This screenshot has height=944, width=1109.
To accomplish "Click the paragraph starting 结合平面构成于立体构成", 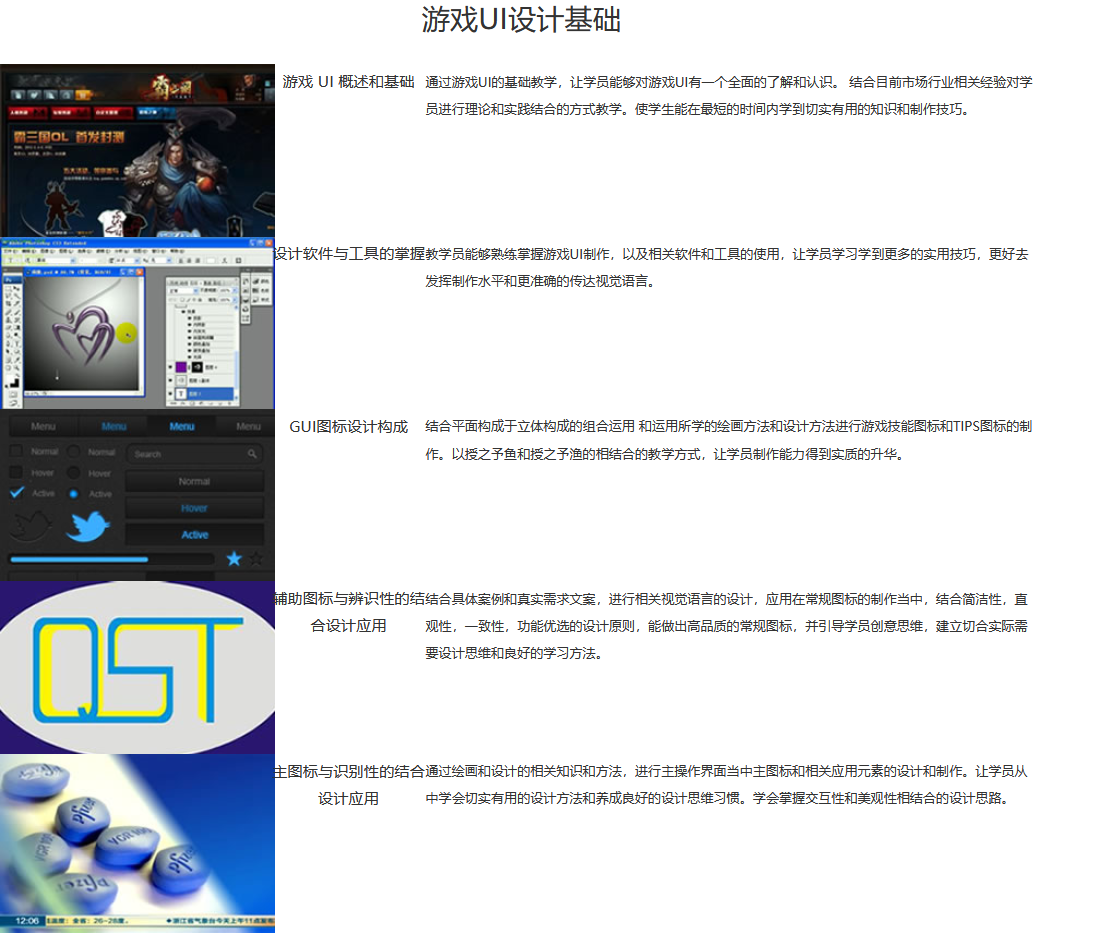I will coord(728,440).
